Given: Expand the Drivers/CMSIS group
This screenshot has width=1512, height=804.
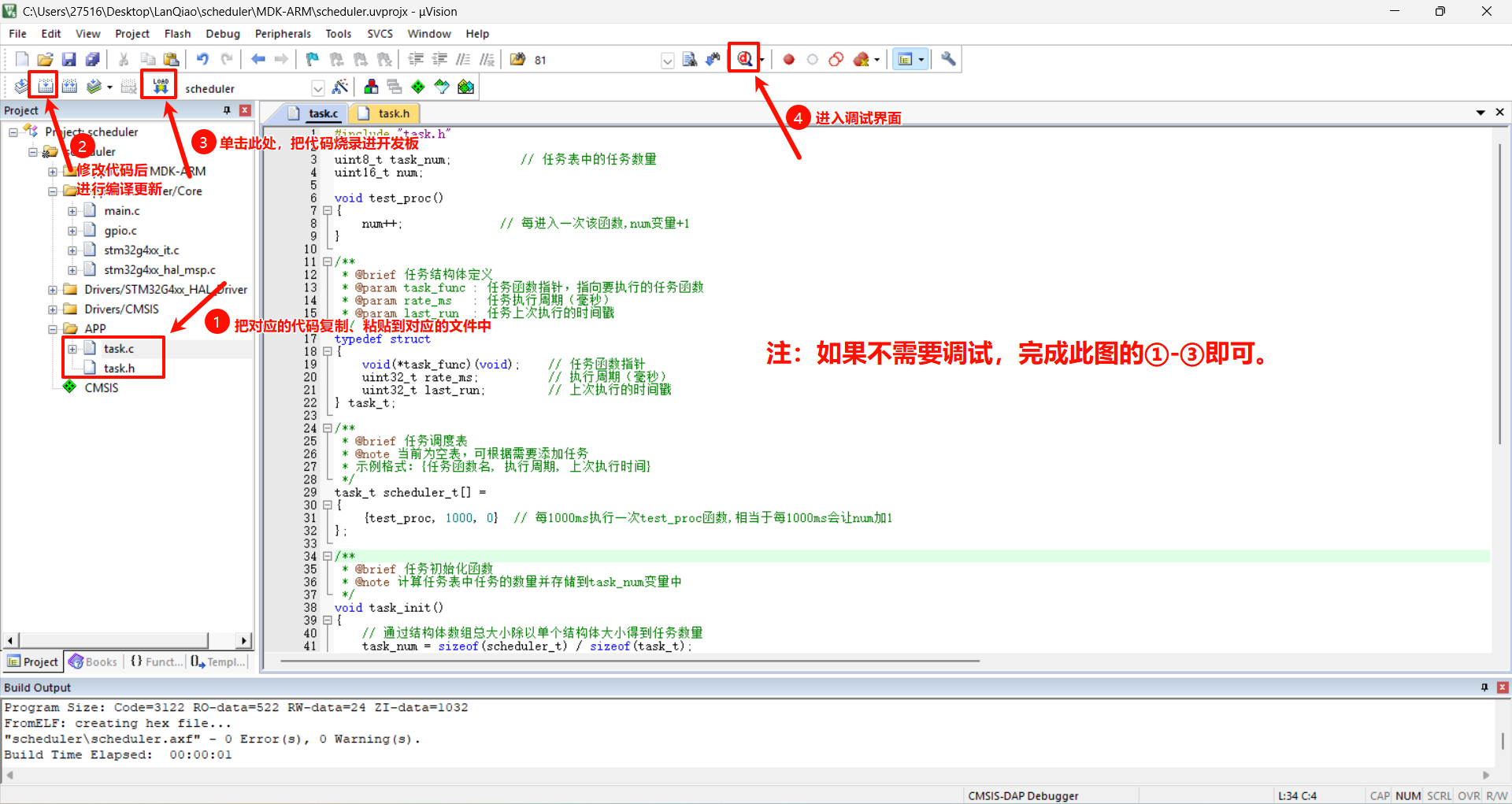Looking at the screenshot, I should [x=53, y=309].
